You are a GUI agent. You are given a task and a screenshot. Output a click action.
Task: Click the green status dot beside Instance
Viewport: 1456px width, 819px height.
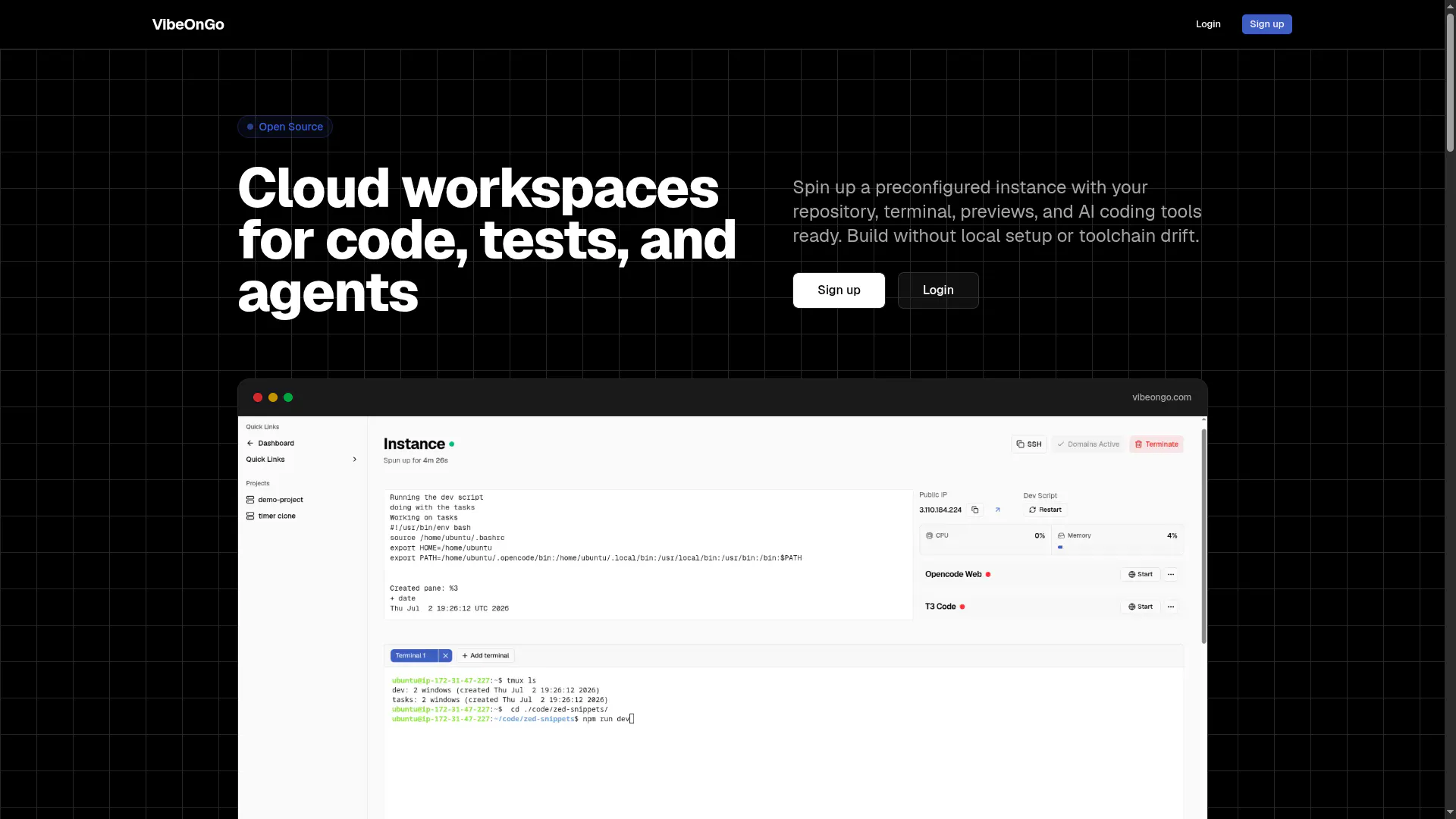[452, 444]
